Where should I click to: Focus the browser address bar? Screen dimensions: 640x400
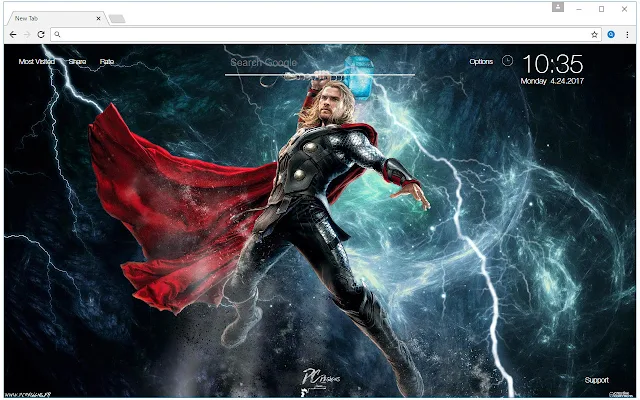pyautogui.click(x=325, y=35)
